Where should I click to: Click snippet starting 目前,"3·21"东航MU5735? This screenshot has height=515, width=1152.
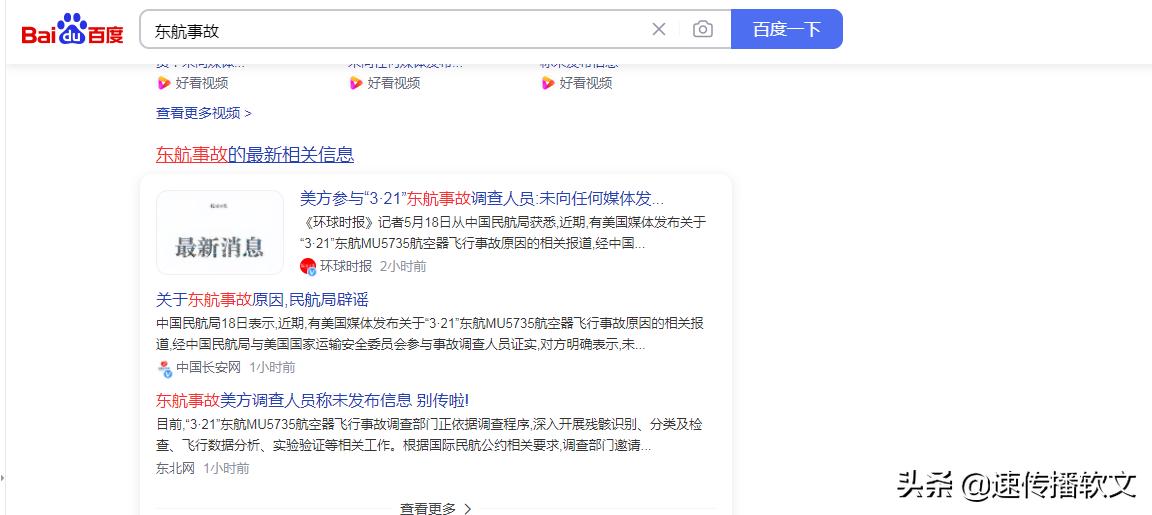(429, 435)
